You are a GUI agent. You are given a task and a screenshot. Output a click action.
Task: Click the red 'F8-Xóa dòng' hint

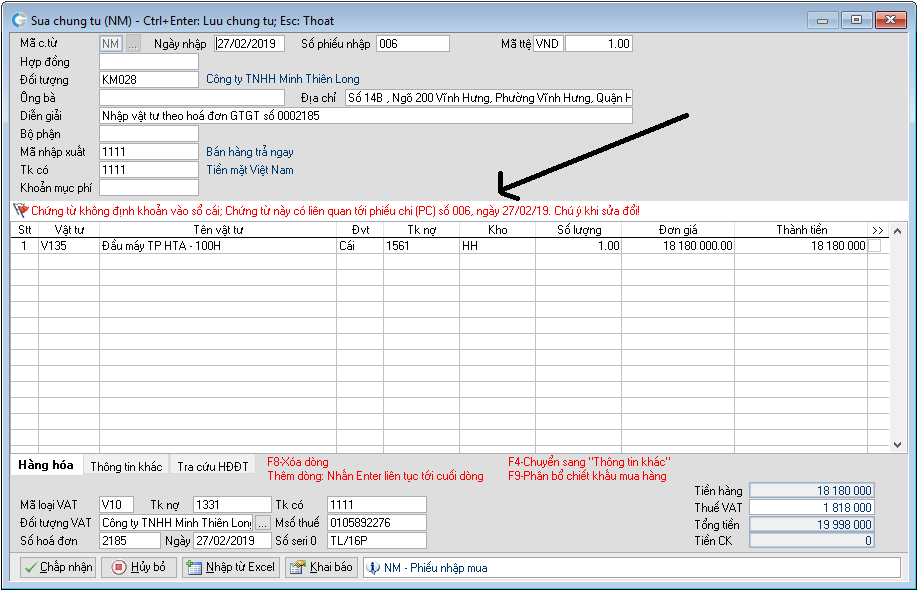[x=298, y=462]
